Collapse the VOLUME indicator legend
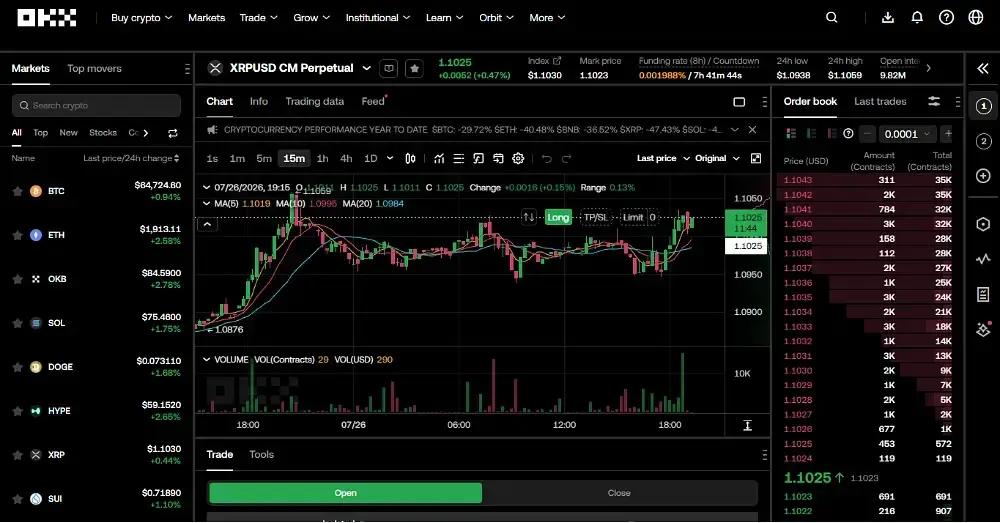 pyautogui.click(x=206, y=360)
